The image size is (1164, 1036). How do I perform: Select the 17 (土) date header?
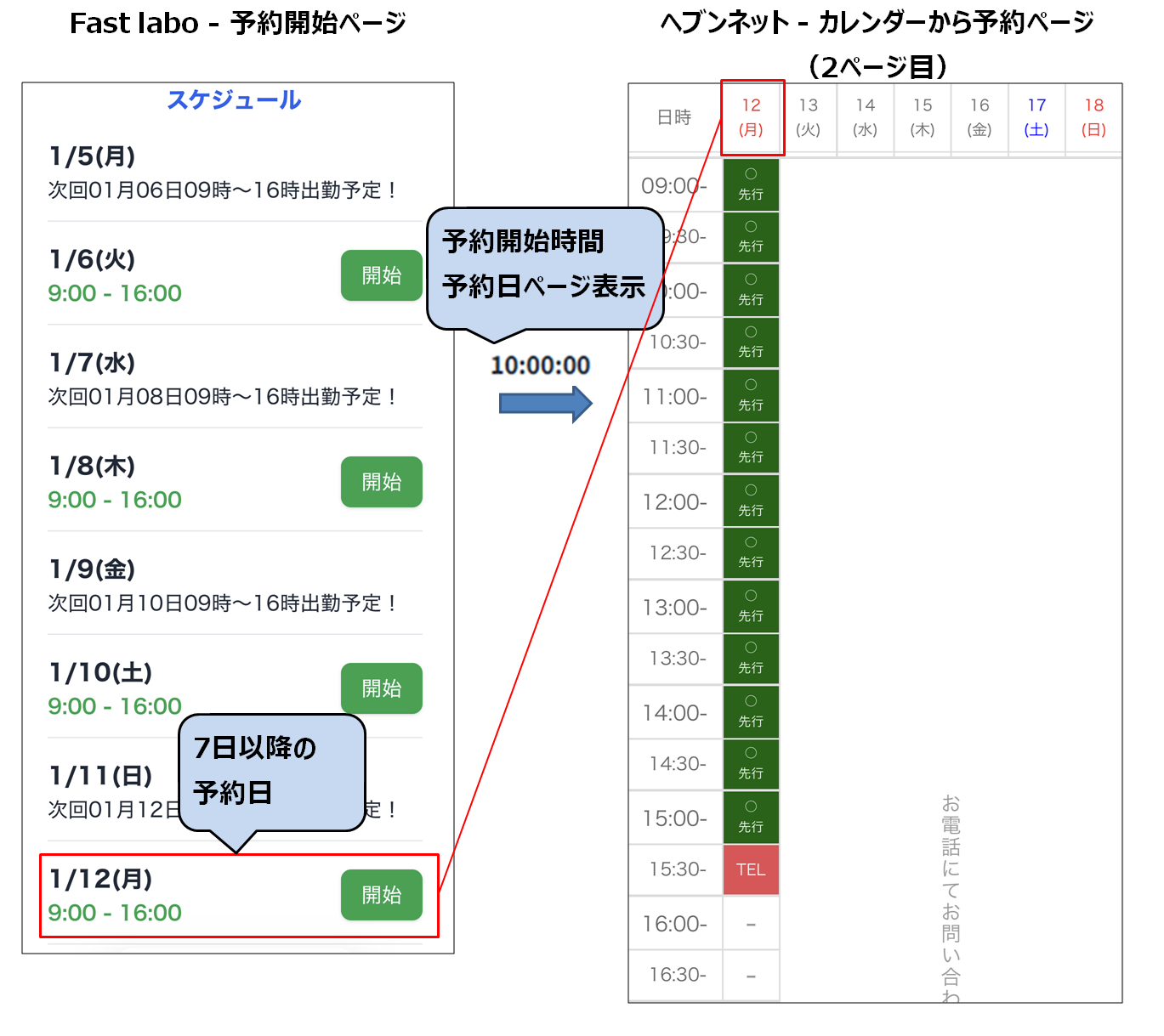[1036, 117]
